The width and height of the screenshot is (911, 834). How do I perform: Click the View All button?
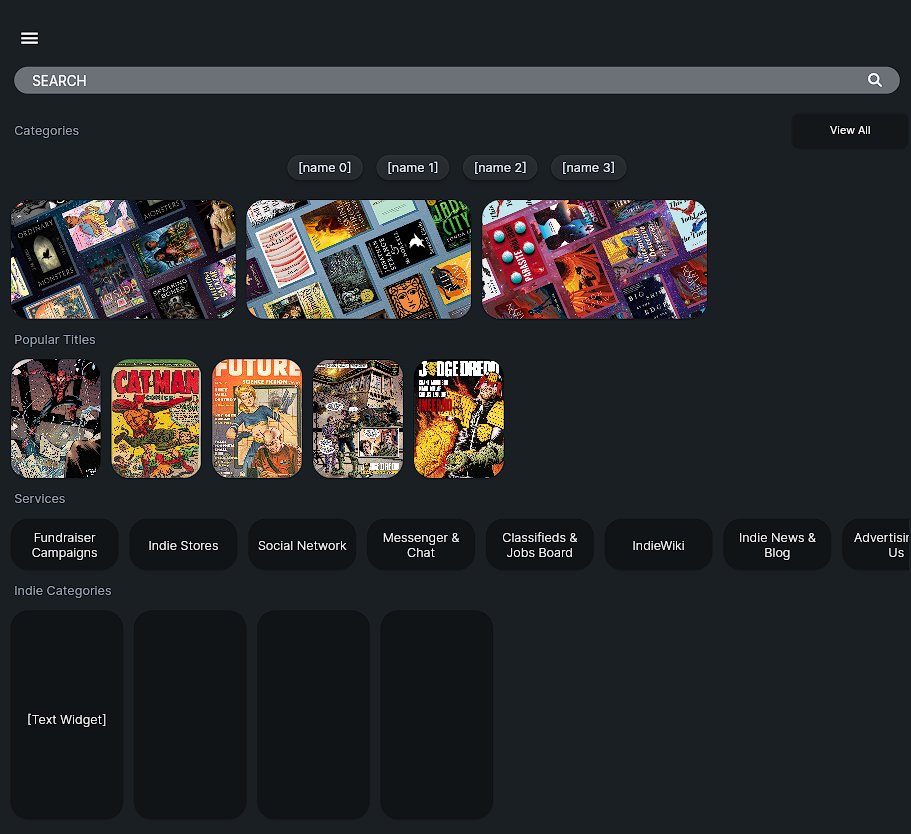(849, 130)
